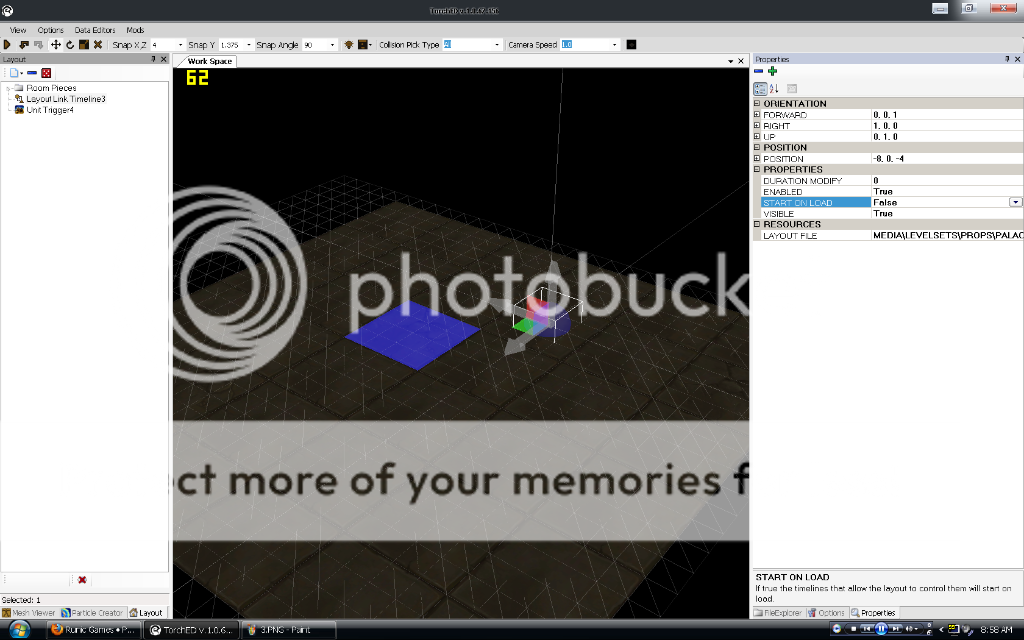Switch to the FileExplorer tab

pos(778,613)
